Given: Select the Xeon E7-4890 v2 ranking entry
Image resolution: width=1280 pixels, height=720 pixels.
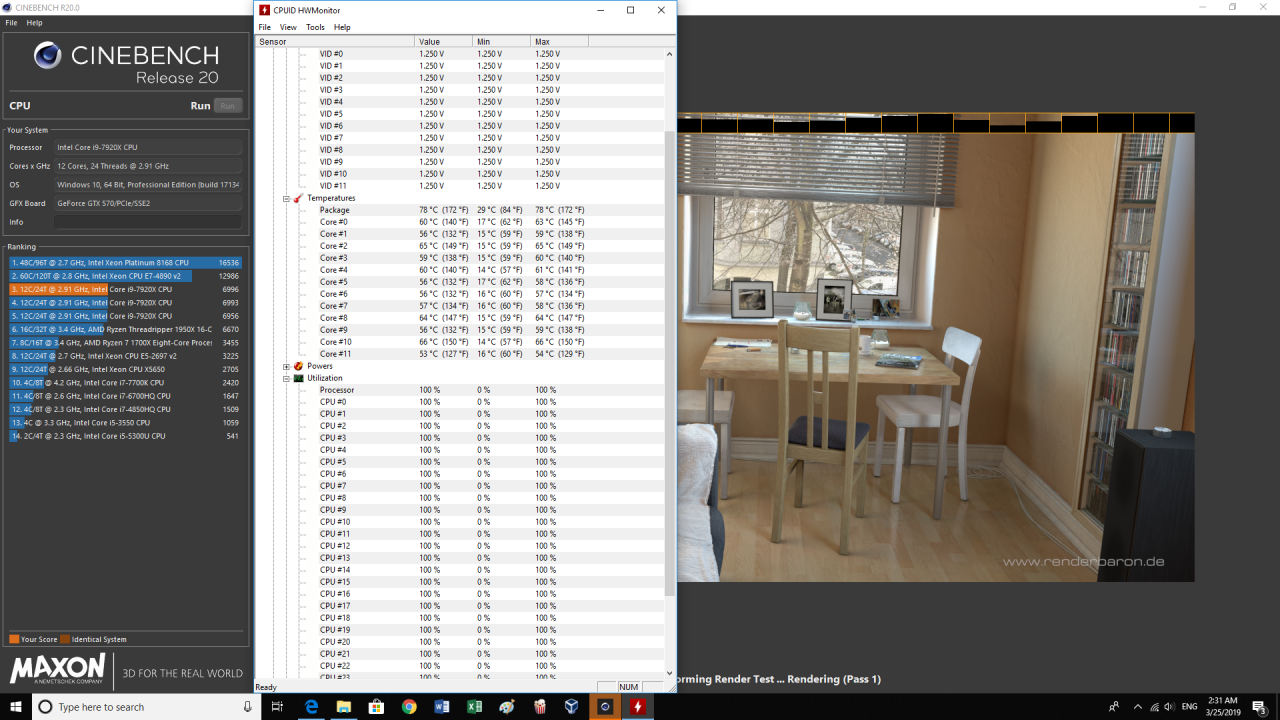Looking at the screenshot, I should tap(125, 276).
